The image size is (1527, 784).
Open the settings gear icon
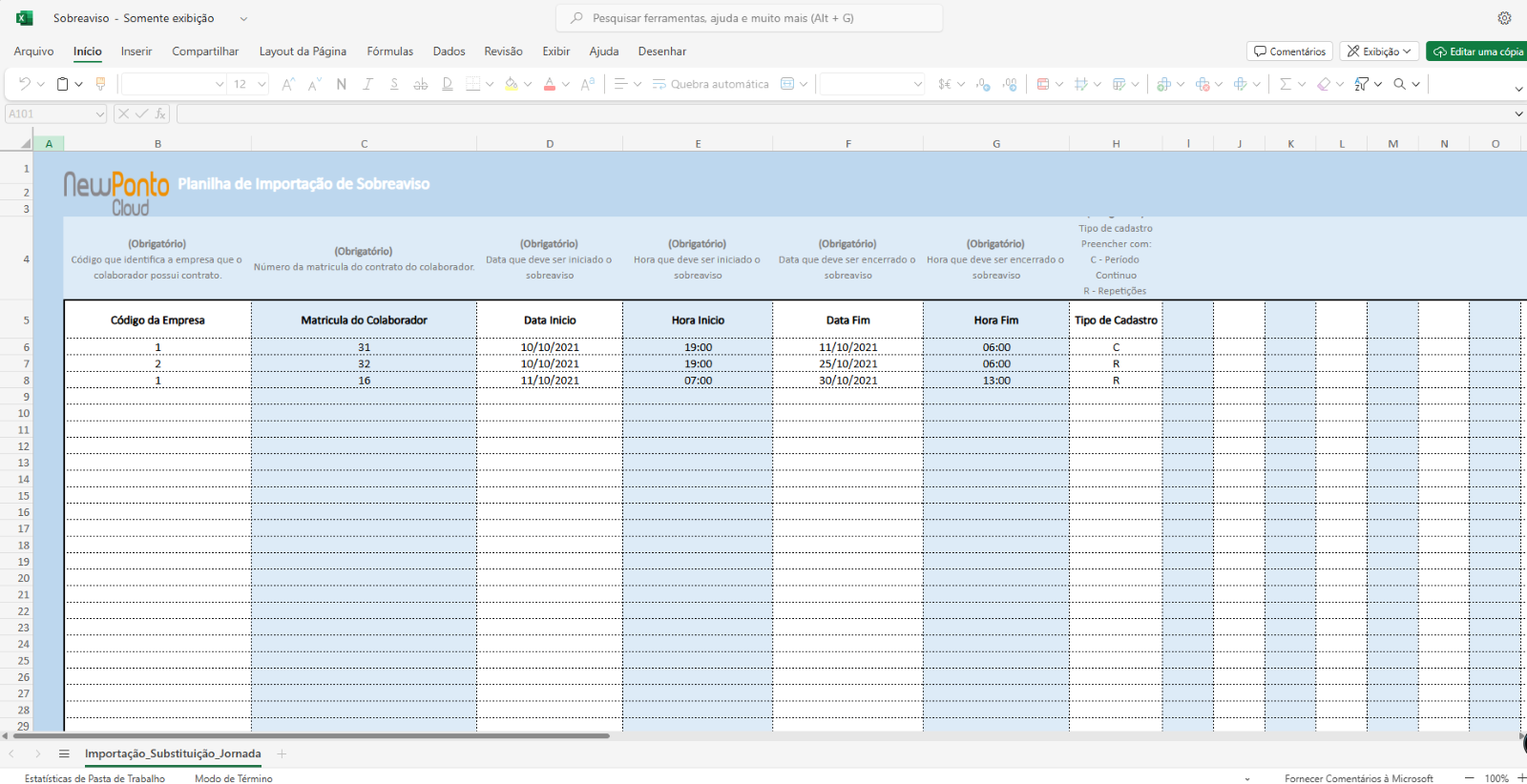pos(1504,18)
